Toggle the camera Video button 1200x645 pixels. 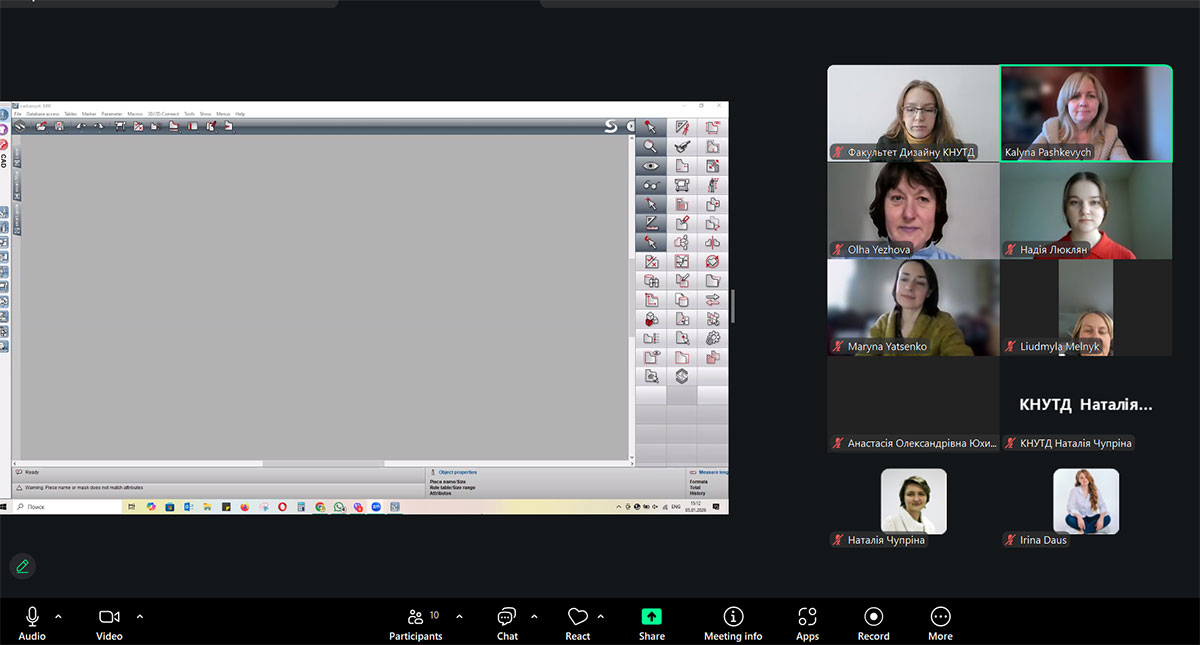pyautogui.click(x=109, y=622)
